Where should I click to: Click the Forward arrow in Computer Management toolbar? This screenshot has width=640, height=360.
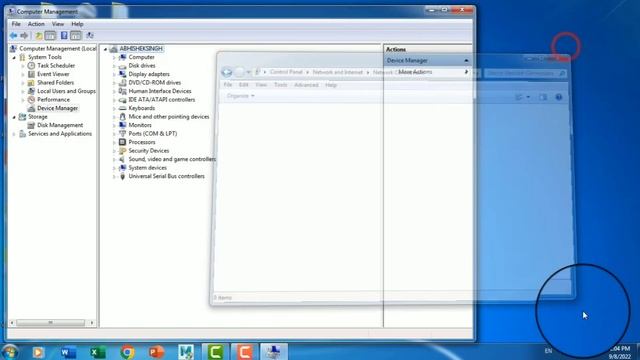coord(24,36)
